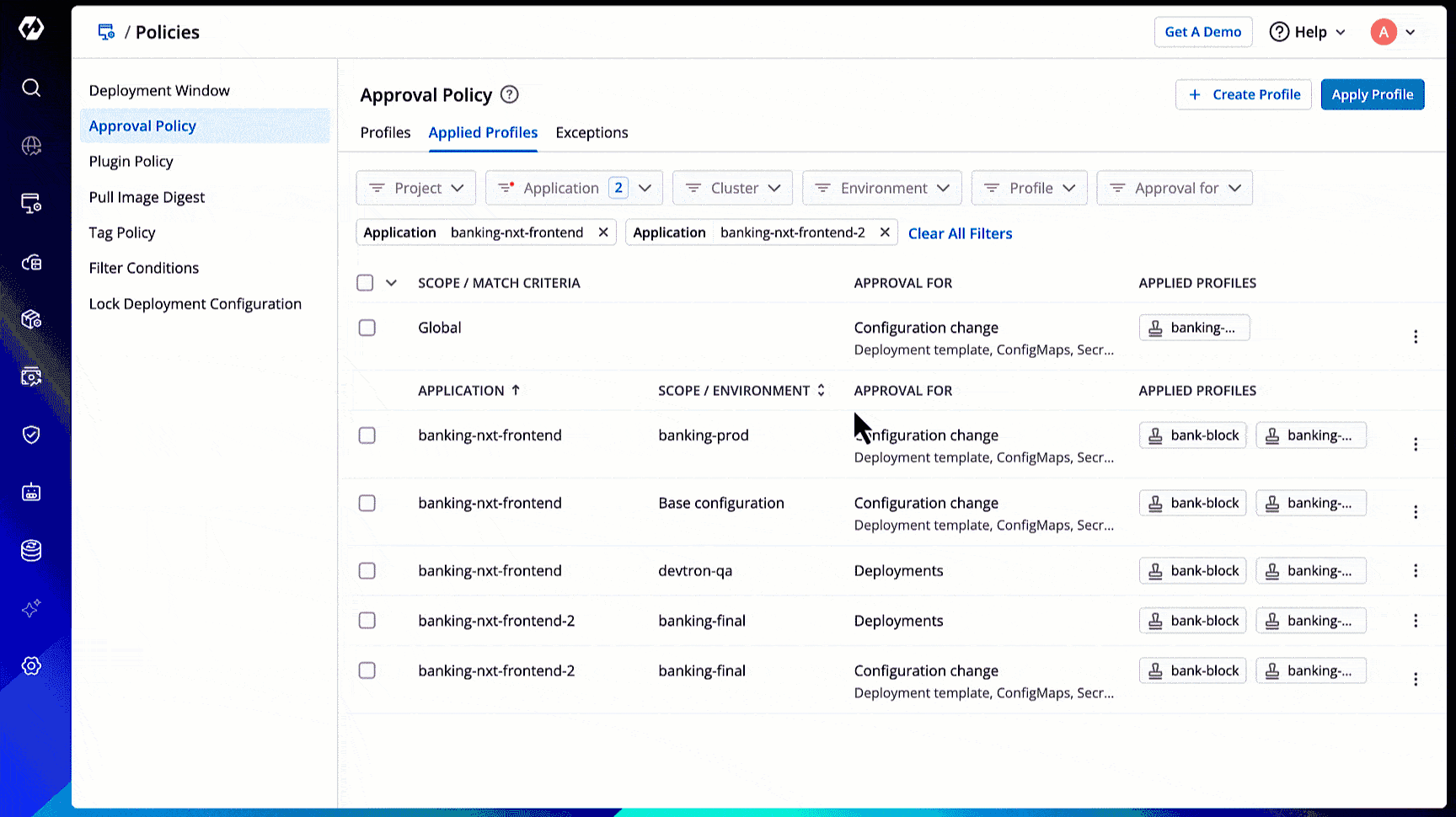The height and width of the screenshot is (817, 1456).
Task: Click the Apply Profile button
Action: tap(1373, 94)
